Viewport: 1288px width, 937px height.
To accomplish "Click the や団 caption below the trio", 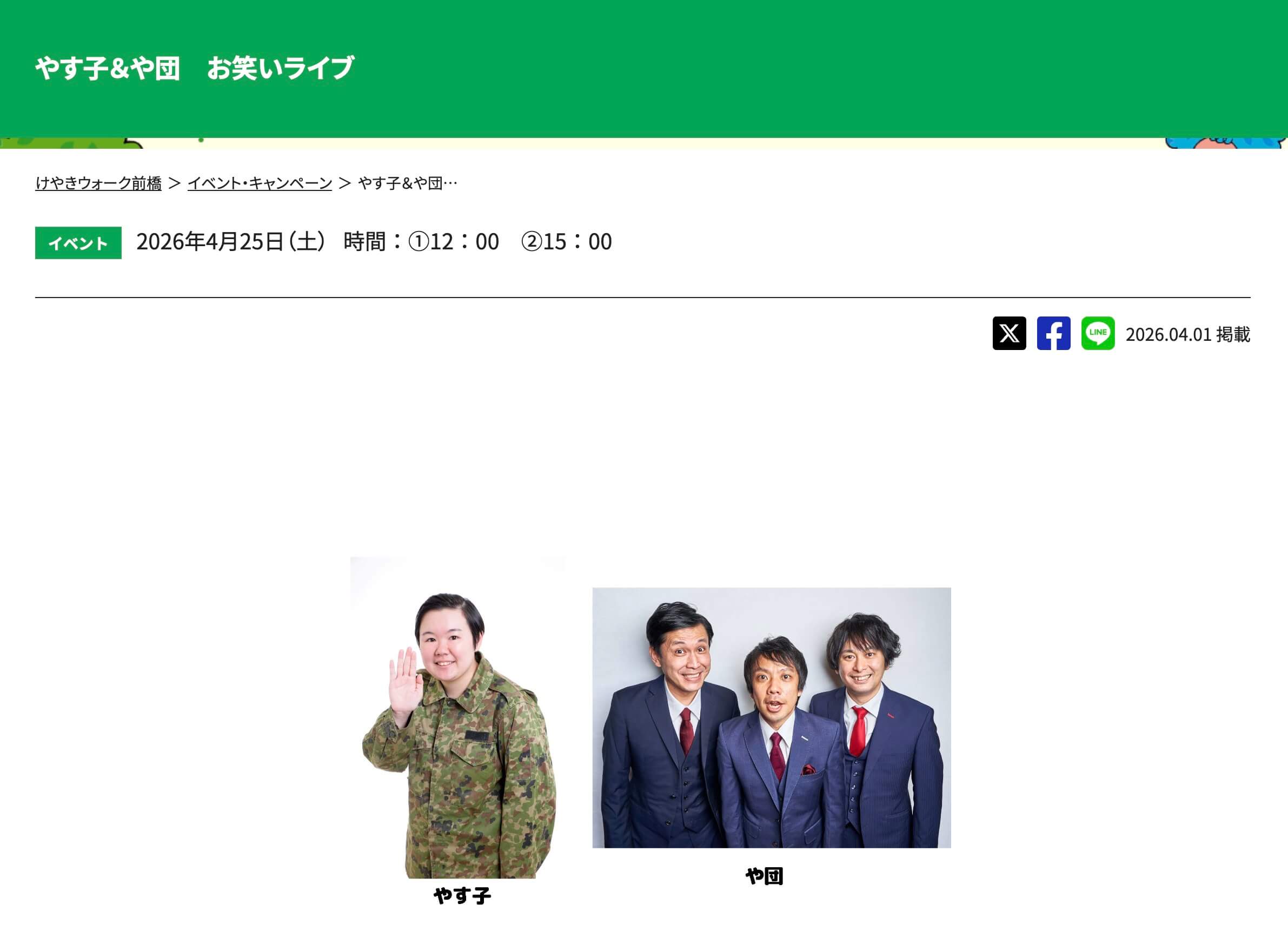I will 765,876.
